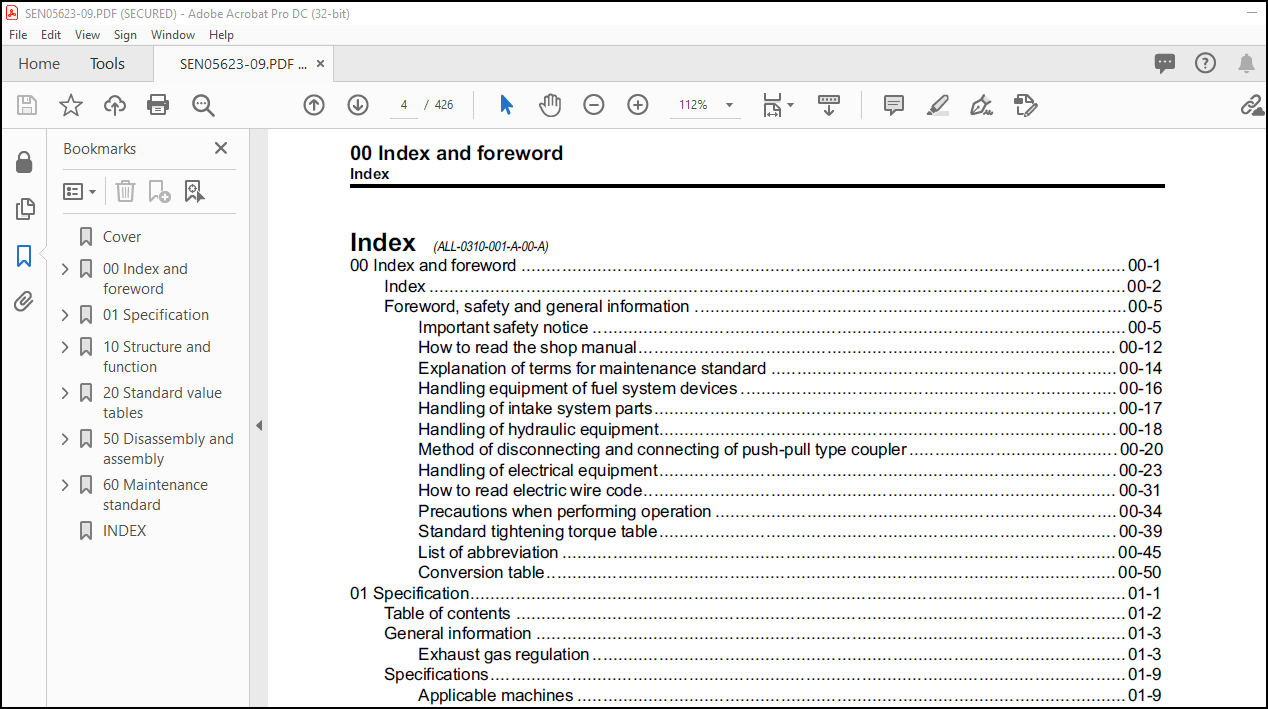Open the File menu
1268x709 pixels.
(x=18, y=34)
